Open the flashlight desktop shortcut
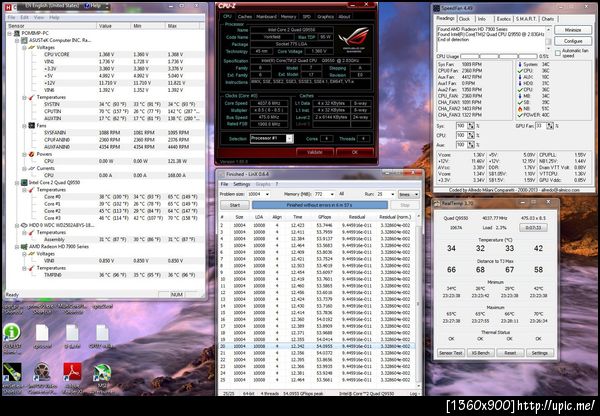This screenshot has width=600, height=416. point(12,372)
